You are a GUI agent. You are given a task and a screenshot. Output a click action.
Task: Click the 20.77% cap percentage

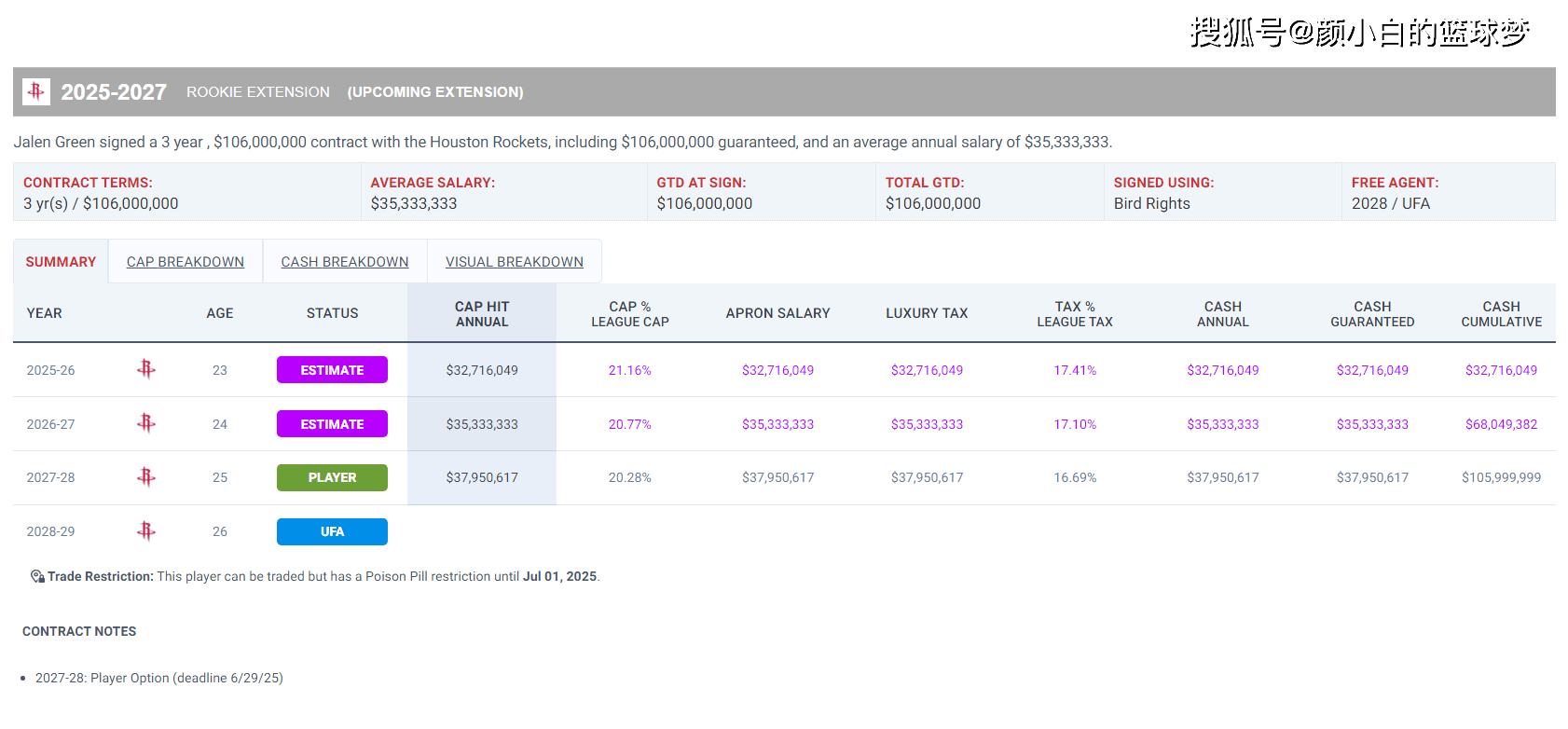[x=630, y=424]
